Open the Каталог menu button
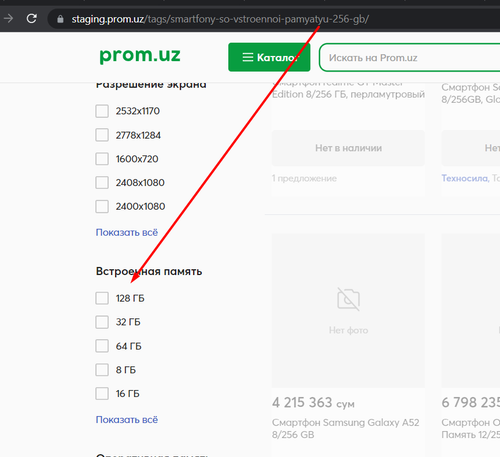 pos(269,57)
